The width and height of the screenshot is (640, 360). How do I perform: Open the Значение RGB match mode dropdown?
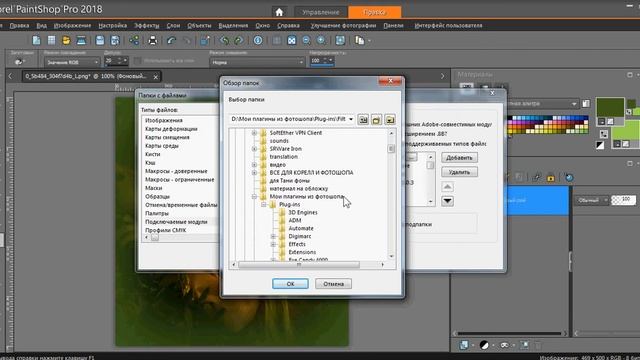[x=71, y=62]
